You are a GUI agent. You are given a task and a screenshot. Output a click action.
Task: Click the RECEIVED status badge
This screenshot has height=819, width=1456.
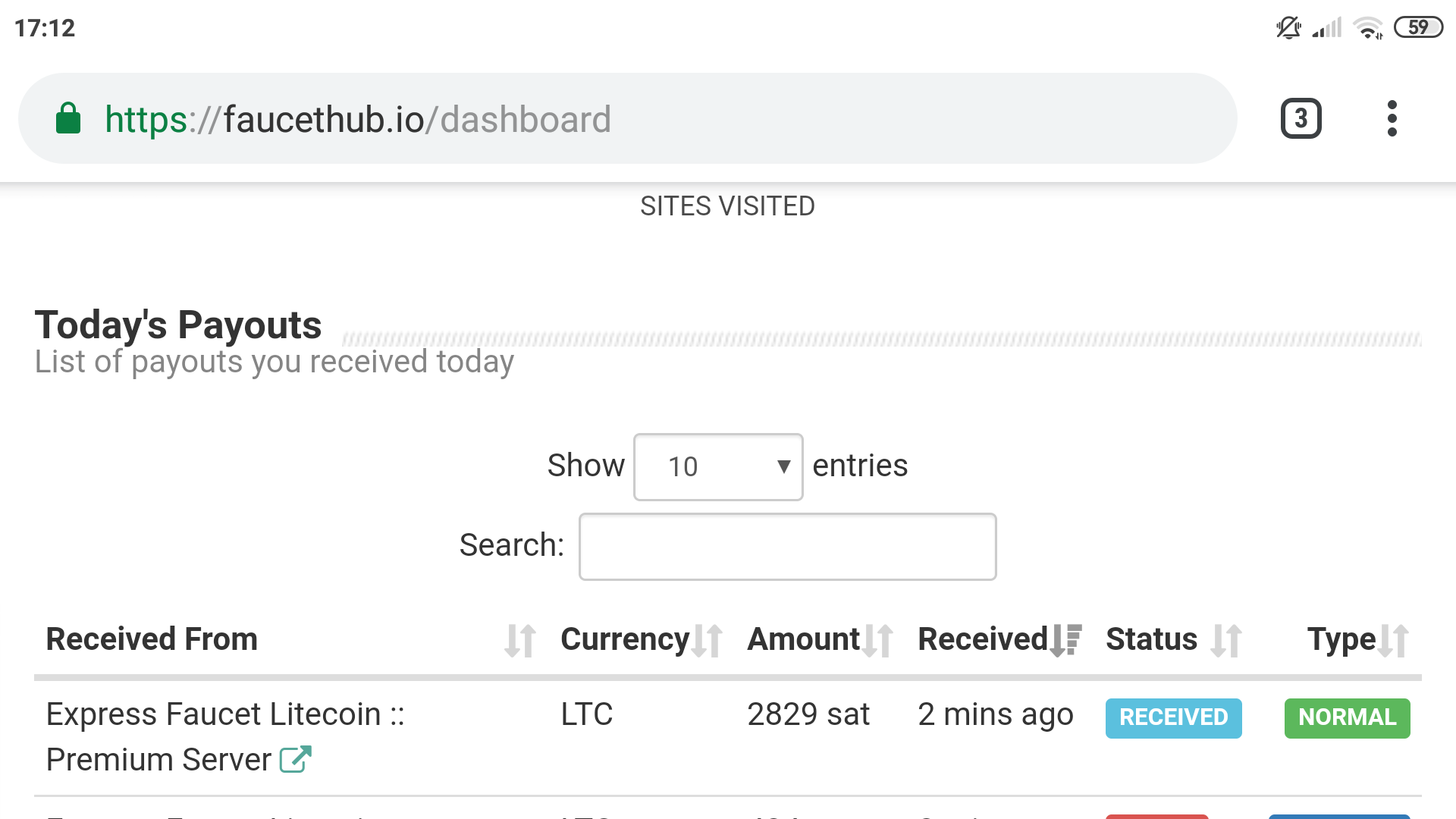click(1173, 717)
